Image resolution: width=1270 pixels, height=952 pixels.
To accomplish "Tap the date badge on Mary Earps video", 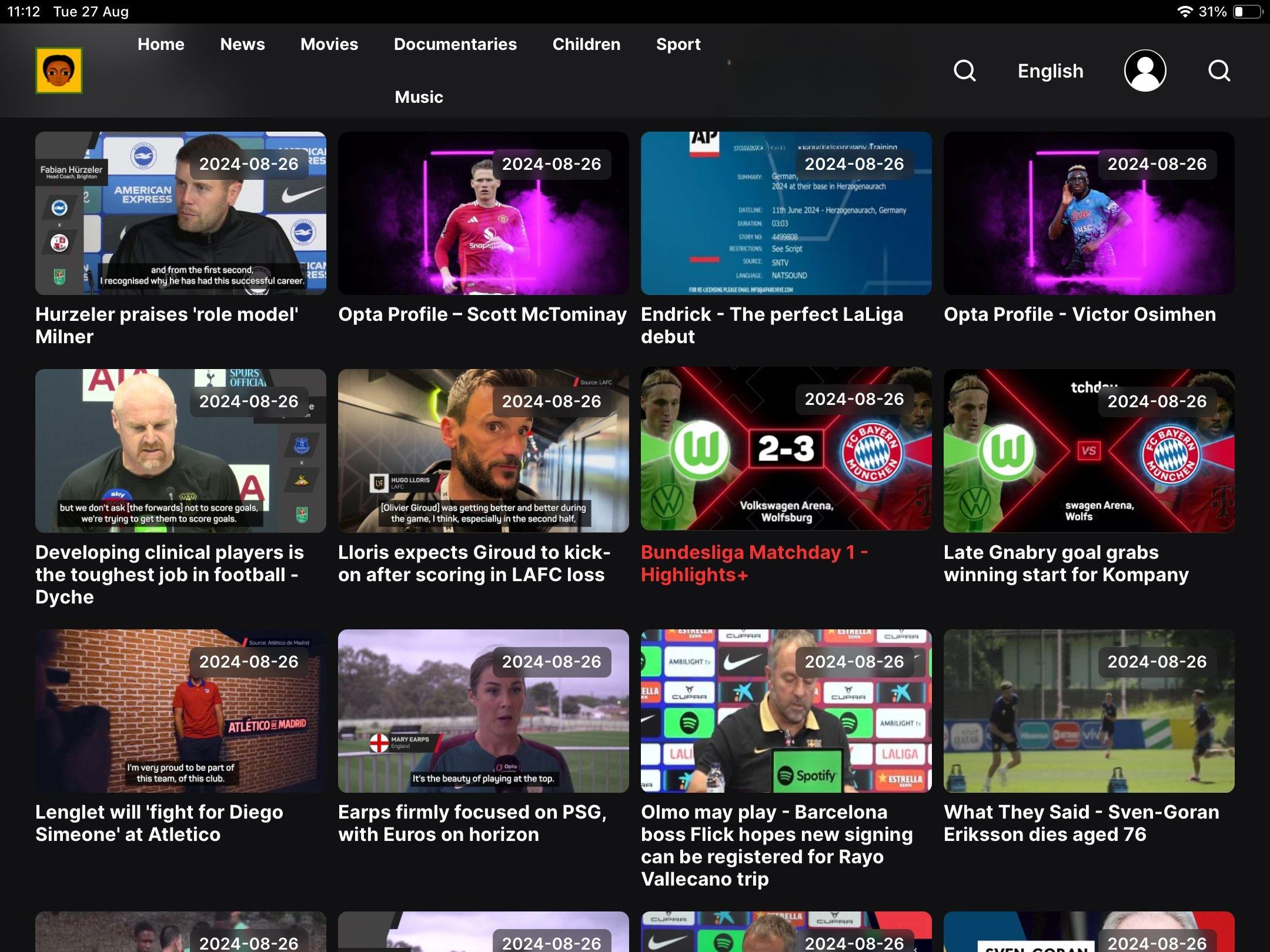I will [x=552, y=662].
